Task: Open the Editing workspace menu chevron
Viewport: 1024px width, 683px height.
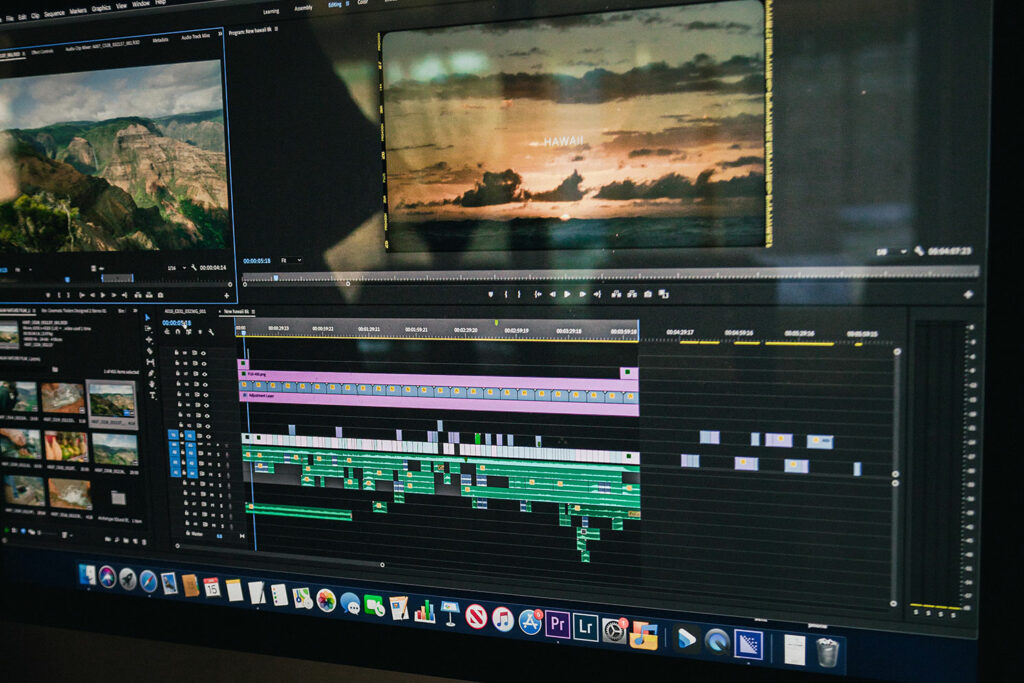Action: [347, 4]
